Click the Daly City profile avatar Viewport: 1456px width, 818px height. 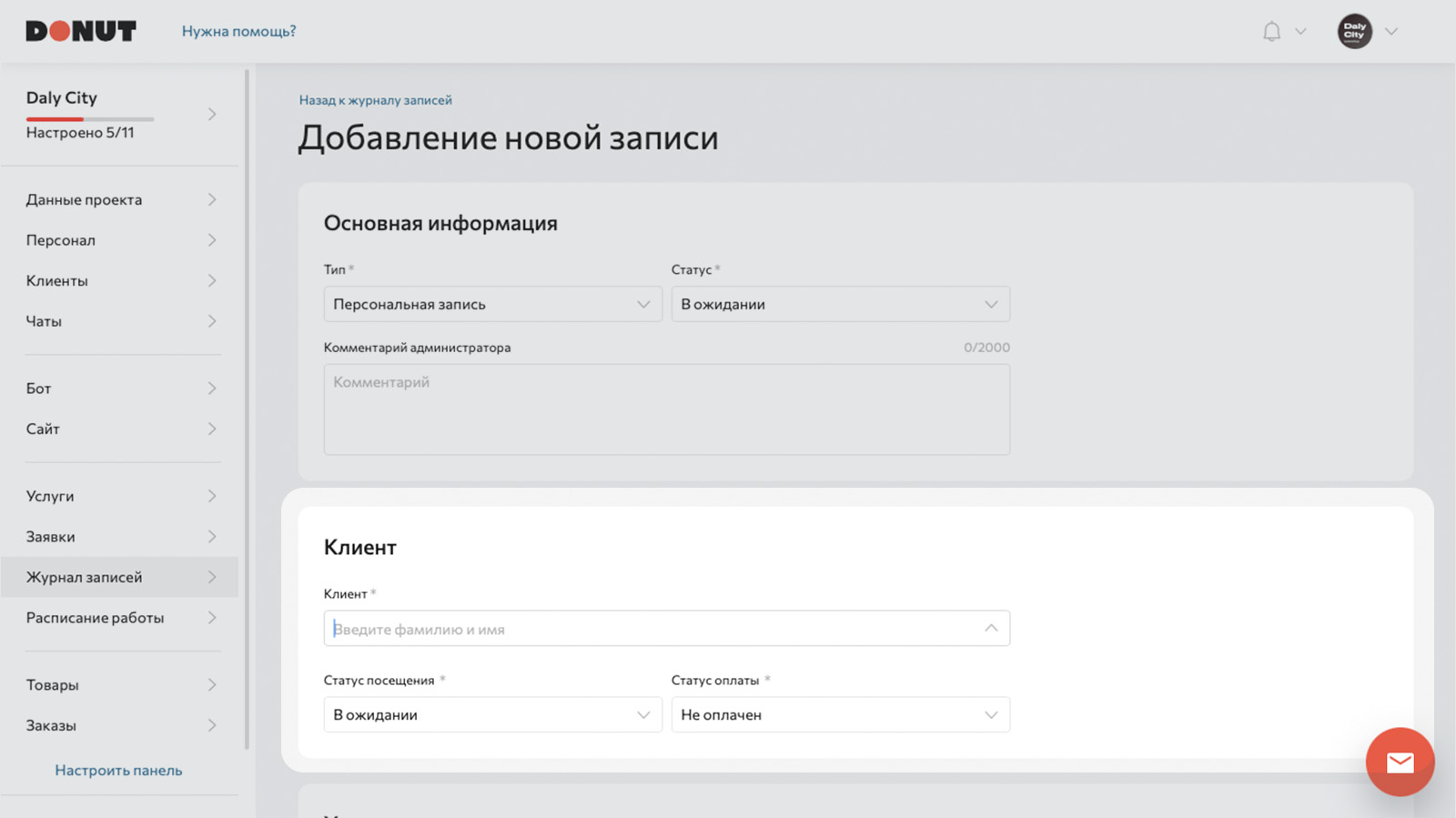(1354, 31)
